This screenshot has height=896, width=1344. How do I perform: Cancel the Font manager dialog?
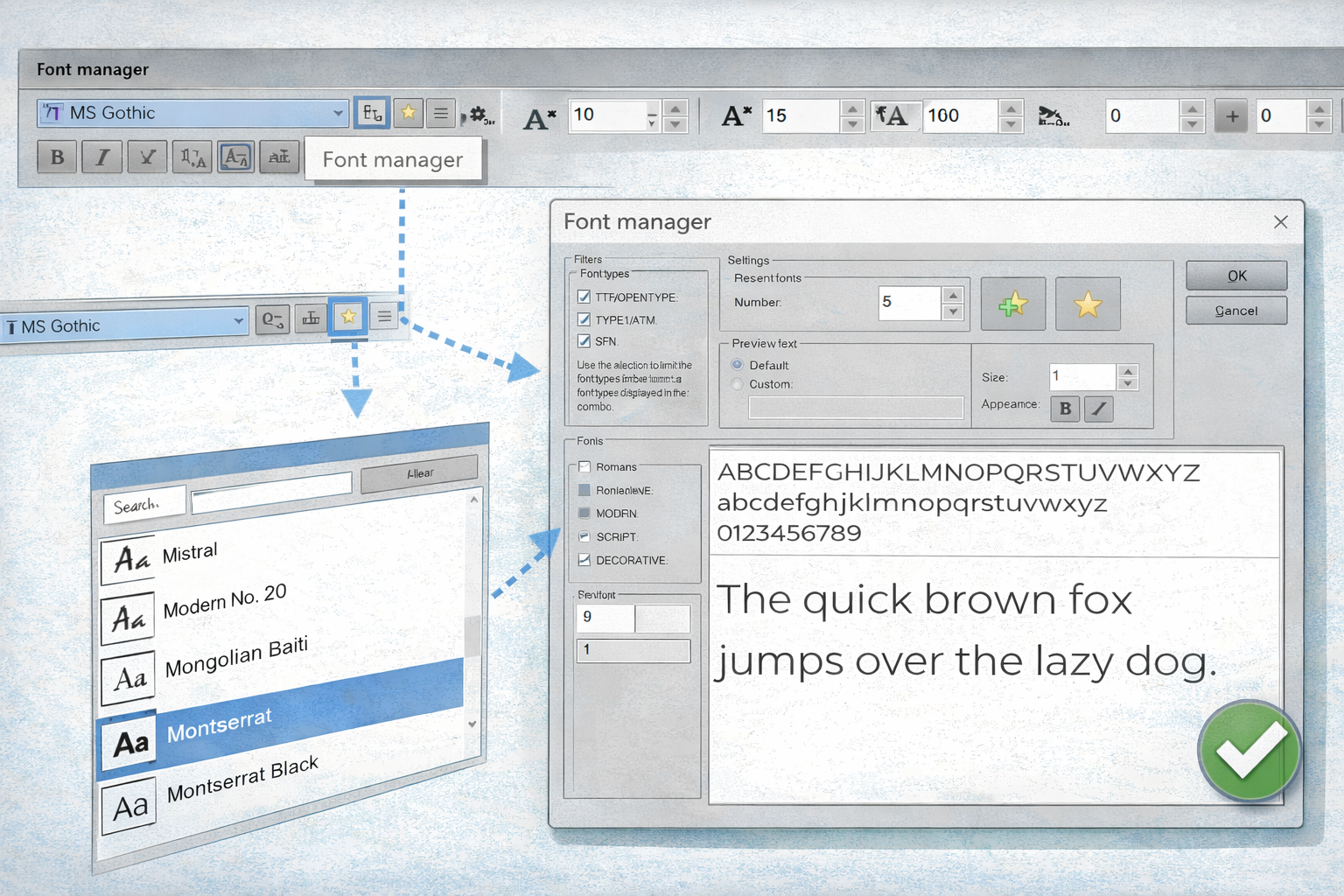(1235, 311)
